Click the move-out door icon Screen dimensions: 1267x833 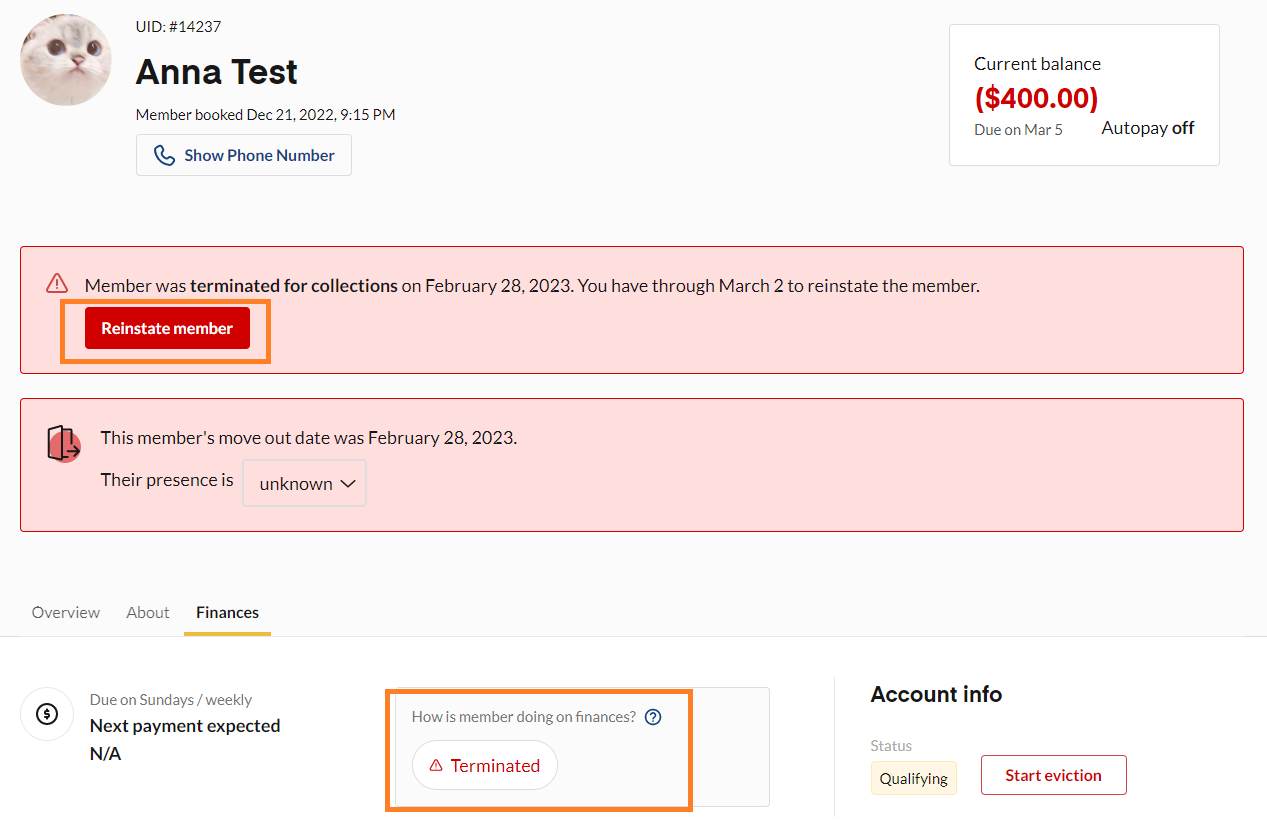(64, 444)
